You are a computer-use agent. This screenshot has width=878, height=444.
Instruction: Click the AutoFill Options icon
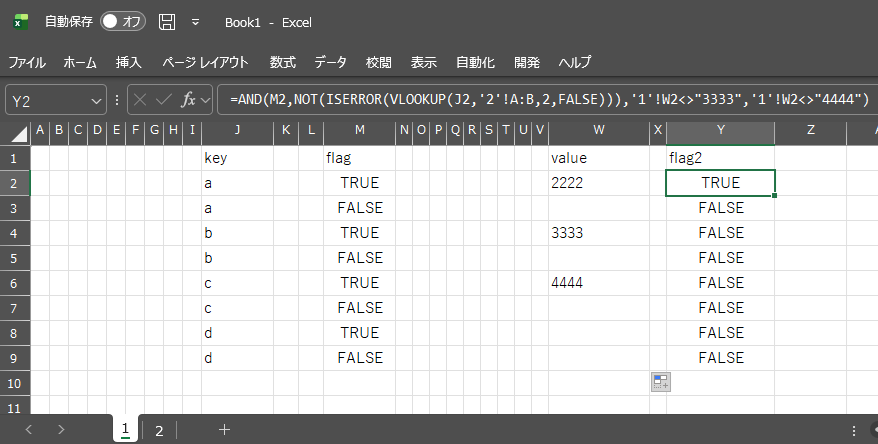[661, 382]
